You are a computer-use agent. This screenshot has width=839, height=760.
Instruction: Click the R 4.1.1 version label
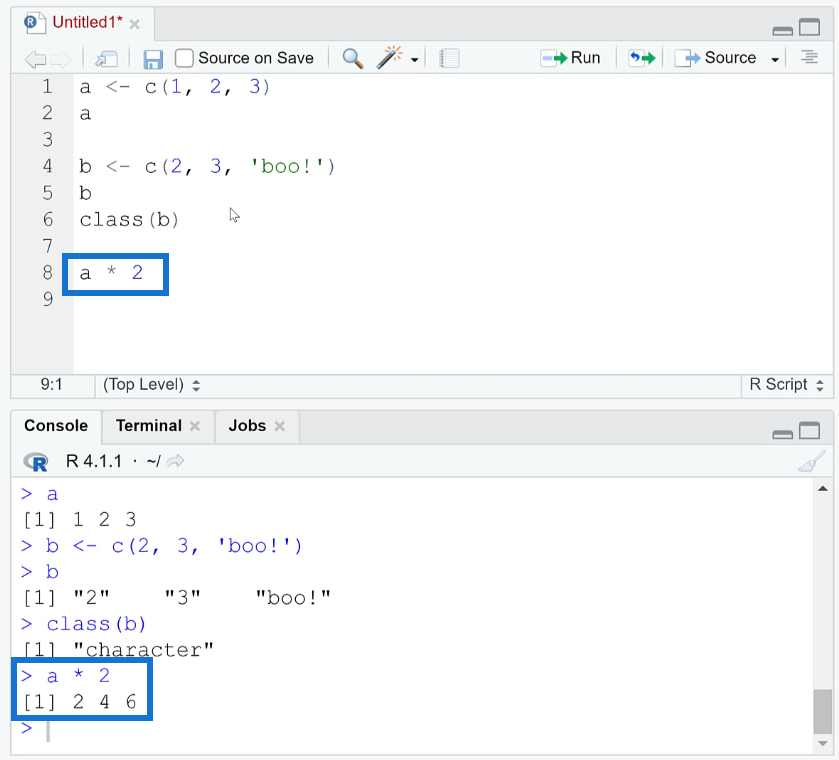coord(94,461)
